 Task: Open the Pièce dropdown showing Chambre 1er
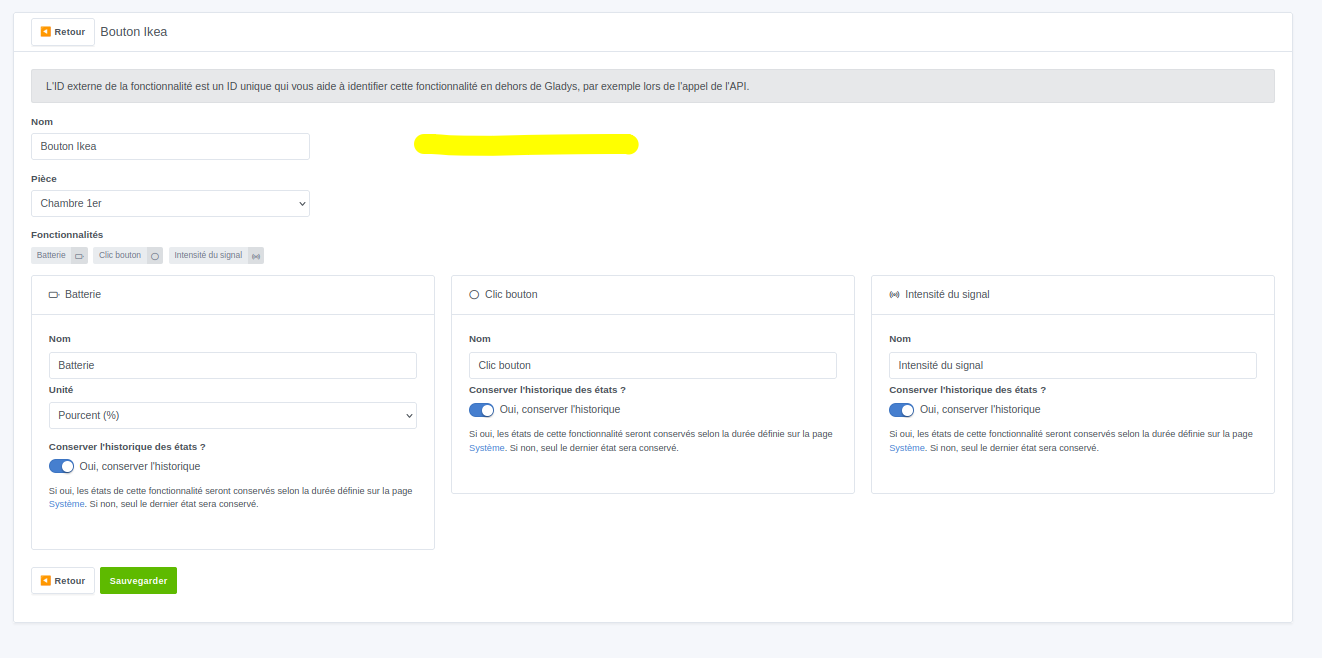(x=170, y=203)
